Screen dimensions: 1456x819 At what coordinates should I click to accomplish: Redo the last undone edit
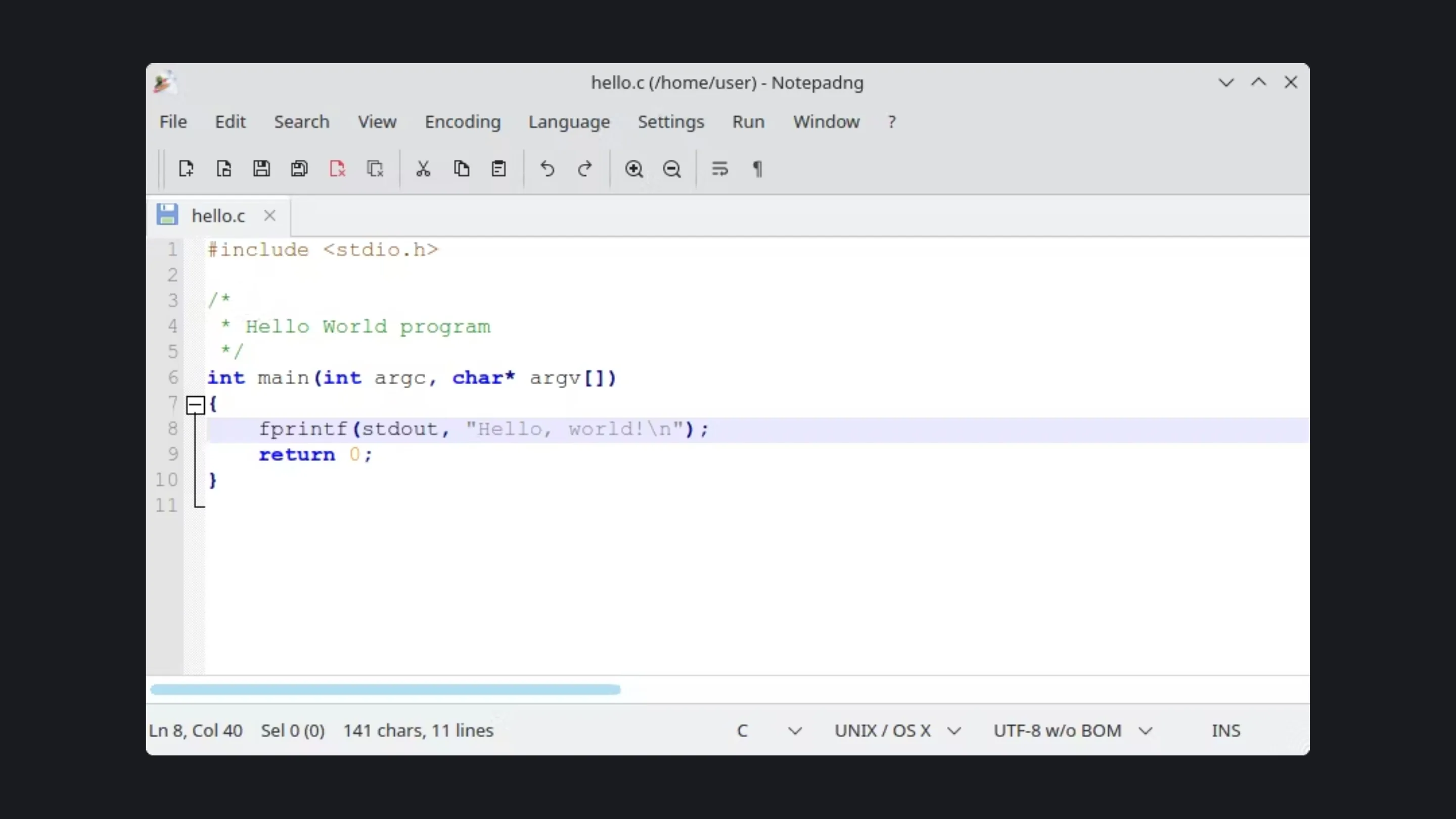point(585,168)
